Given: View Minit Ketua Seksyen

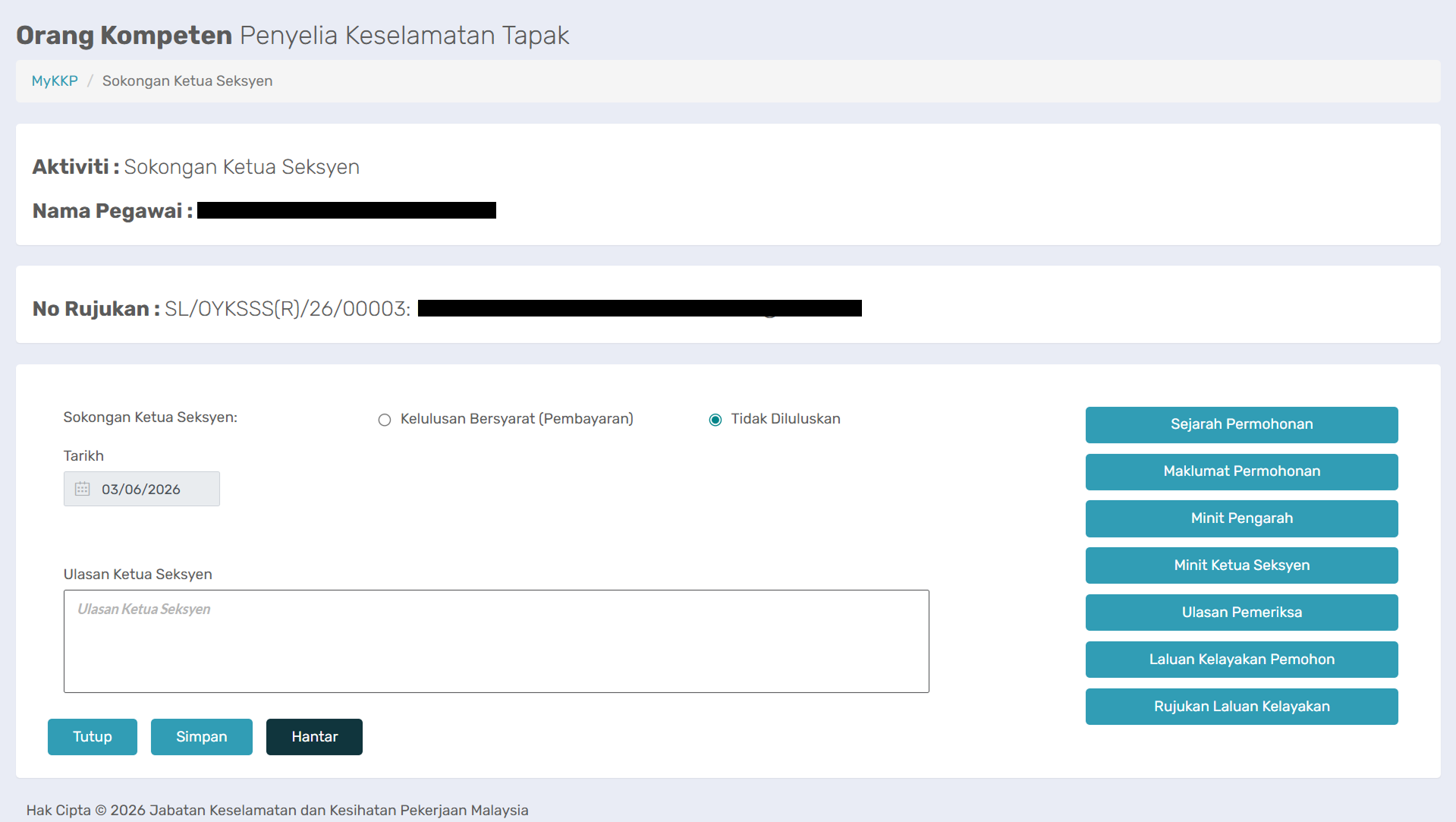Looking at the screenshot, I should click(1241, 565).
